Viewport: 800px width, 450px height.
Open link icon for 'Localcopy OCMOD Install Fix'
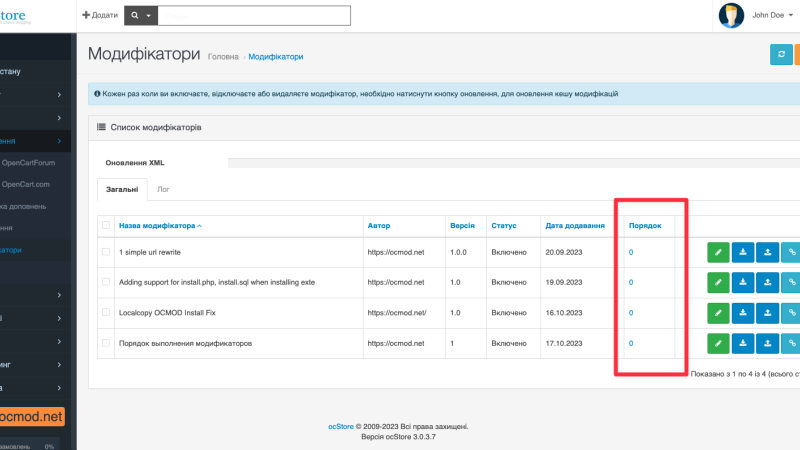pyautogui.click(x=791, y=313)
